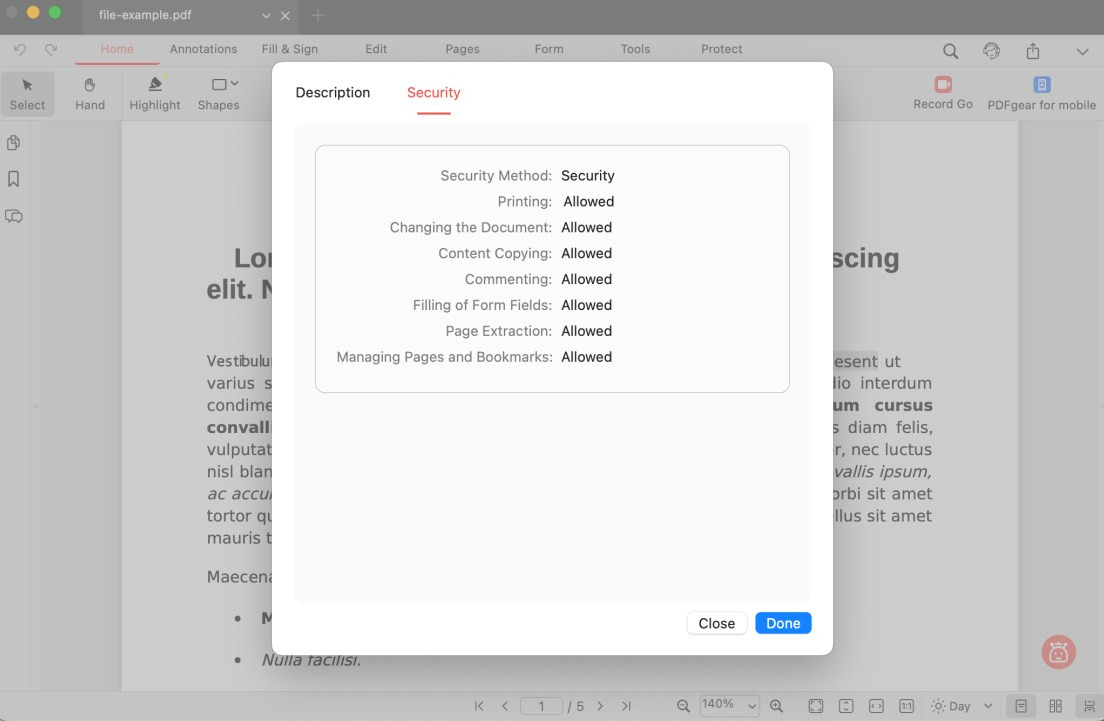Choose the Shapes tool
The width and height of the screenshot is (1104, 721).
click(x=218, y=94)
